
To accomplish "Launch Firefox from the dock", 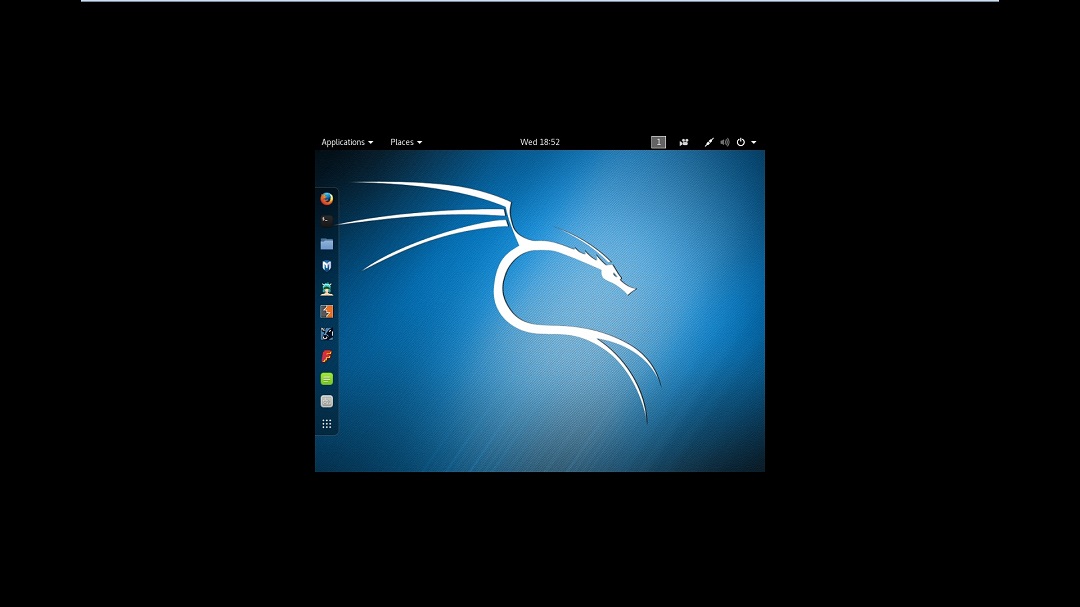I will point(326,198).
